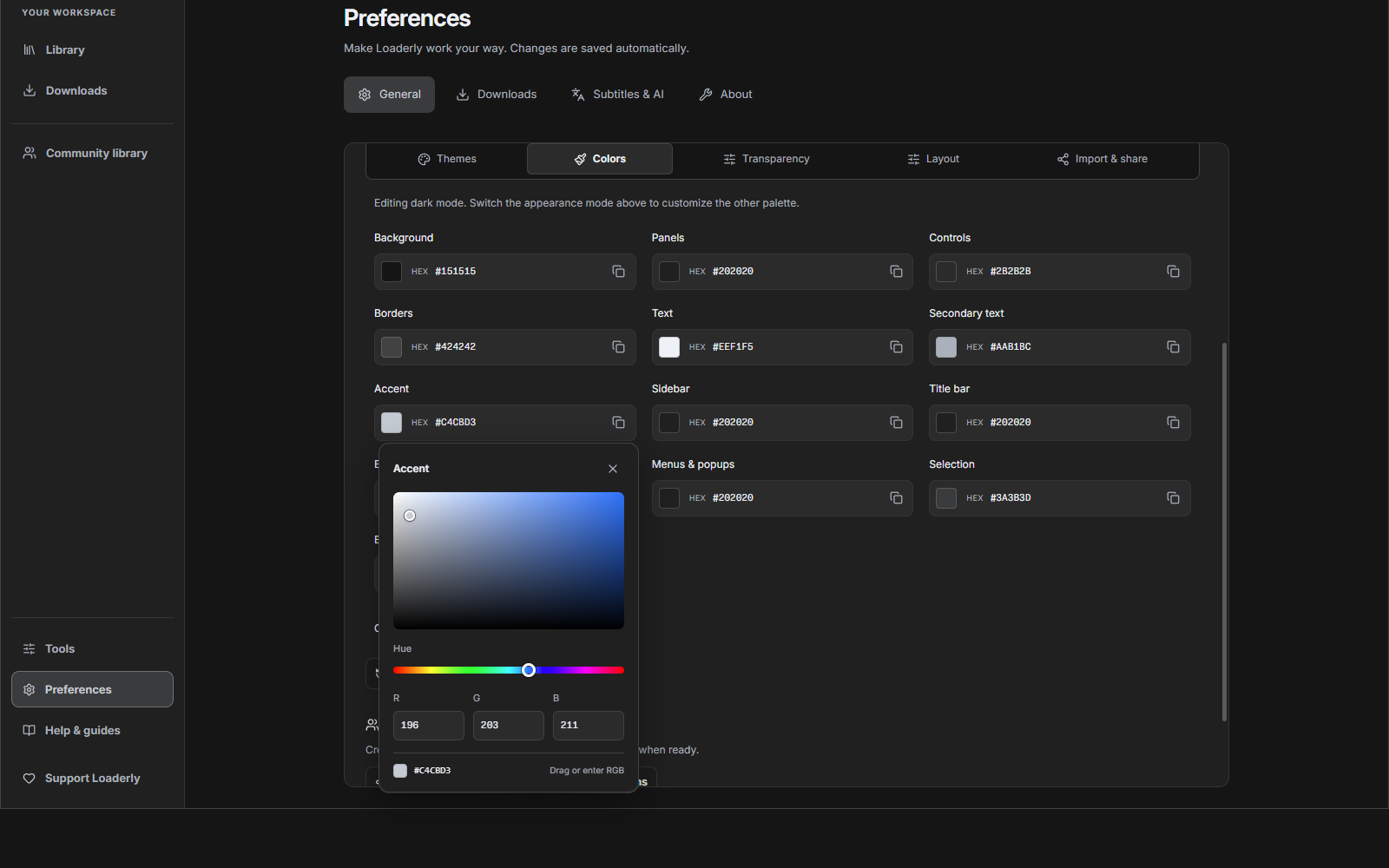Copy the Controls hex value
Image resolution: width=1389 pixels, height=868 pixels.
pyautogui.click(x=1173, y=272)
